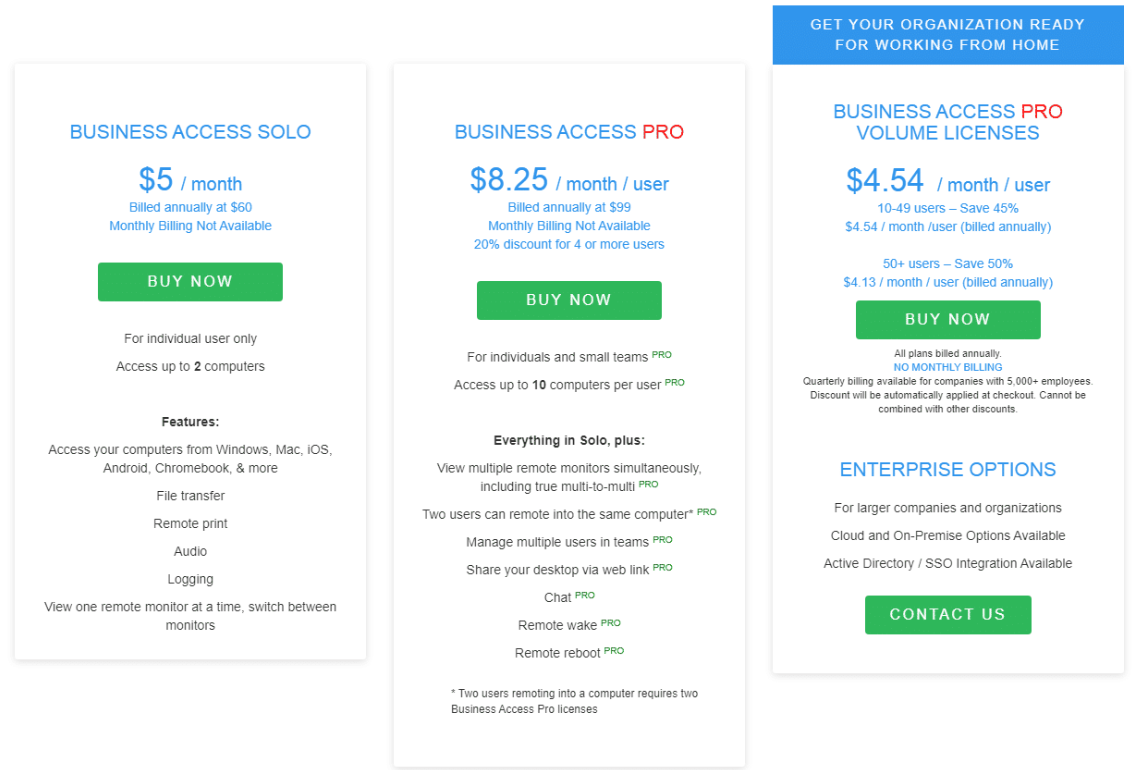Image resolution: width=1132 pixels, height=770 pixels.
Task: Click the $4.54 per month price
Action: pyautogui.click(x=947, y=182)
